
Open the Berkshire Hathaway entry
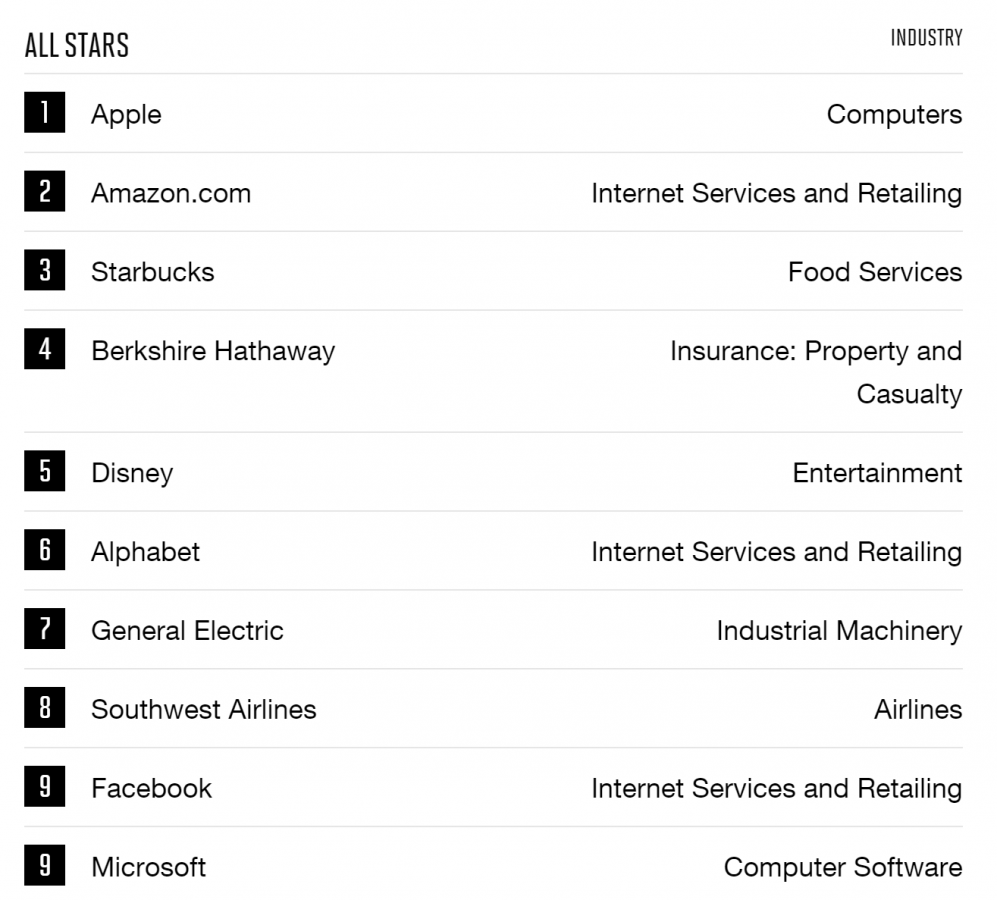tap(213, 352)
